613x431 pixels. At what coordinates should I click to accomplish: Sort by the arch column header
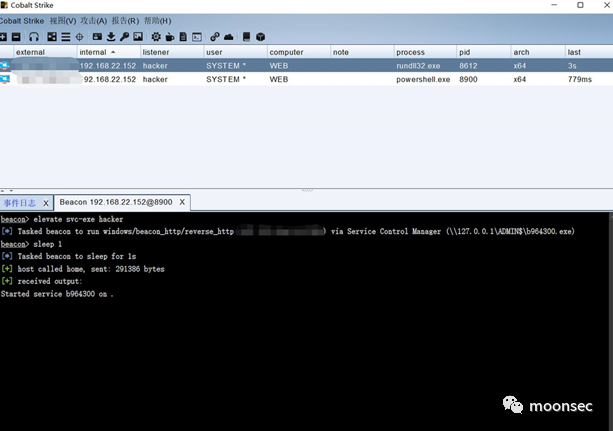[x=538, y=52]
